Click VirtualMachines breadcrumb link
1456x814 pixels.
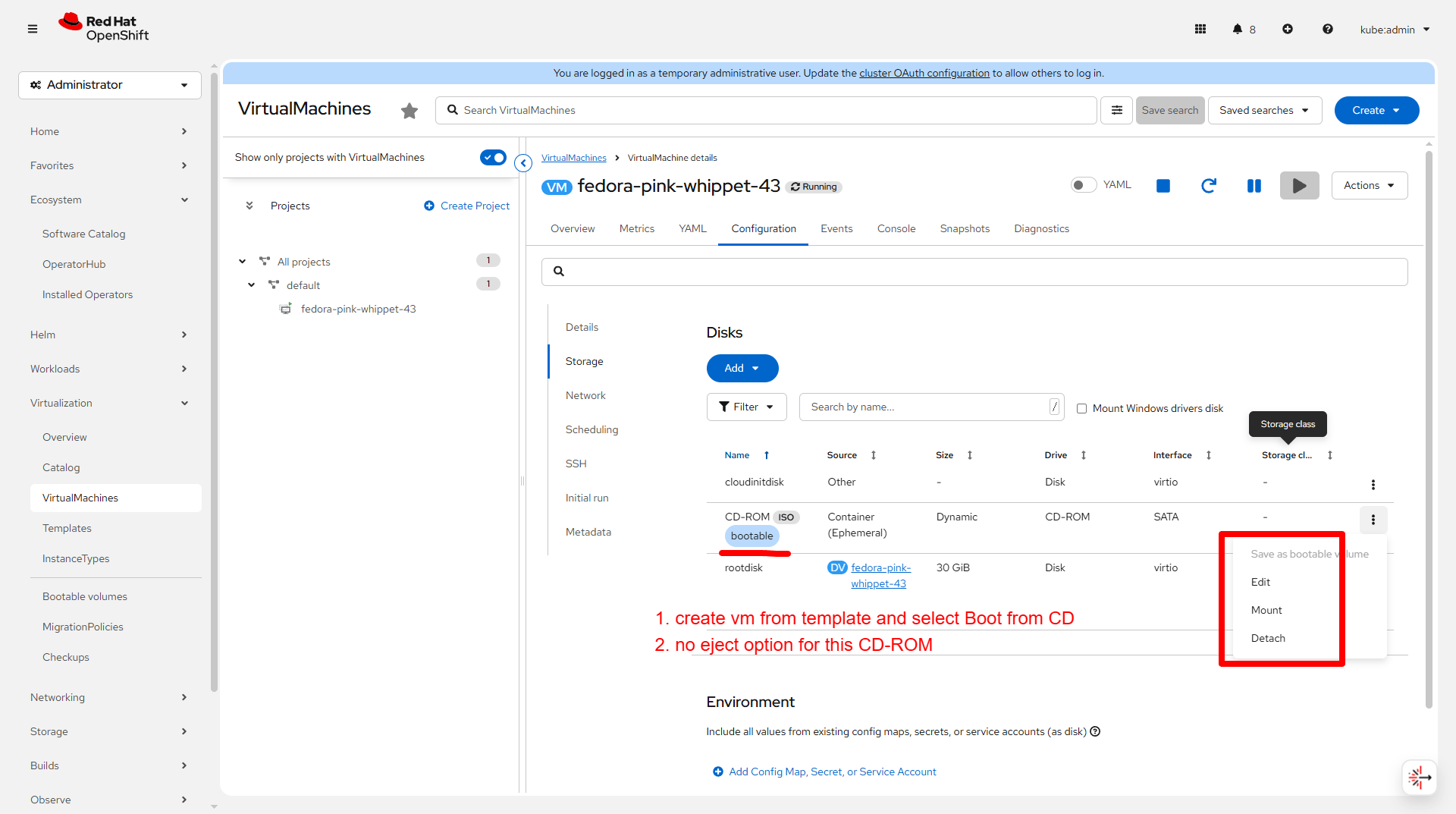coord(574,158)
